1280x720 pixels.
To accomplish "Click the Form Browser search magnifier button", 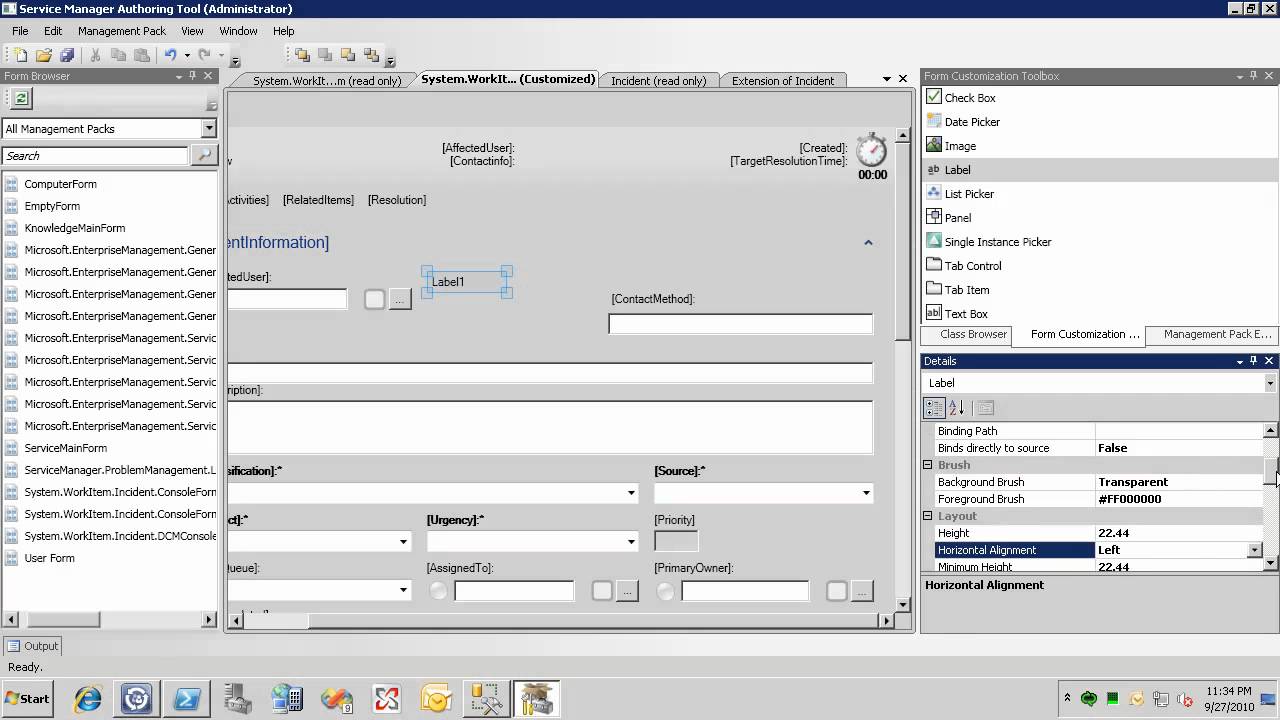I will coord(204,155).
